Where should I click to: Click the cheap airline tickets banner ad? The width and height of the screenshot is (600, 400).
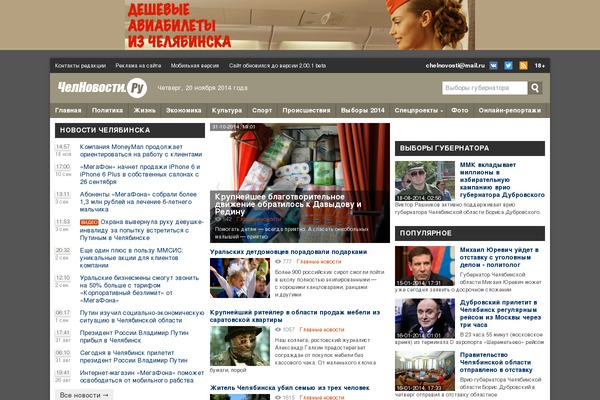click(300, 25)
